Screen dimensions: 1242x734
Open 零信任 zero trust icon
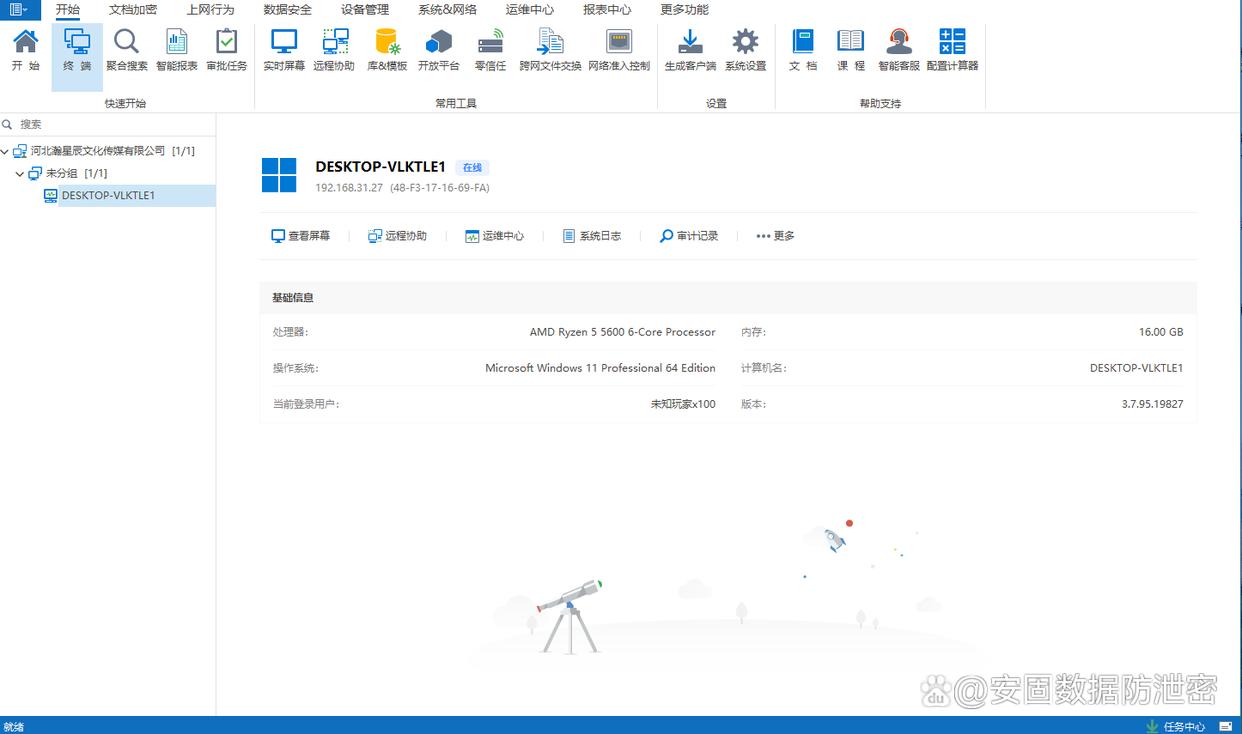click(490, 50)
